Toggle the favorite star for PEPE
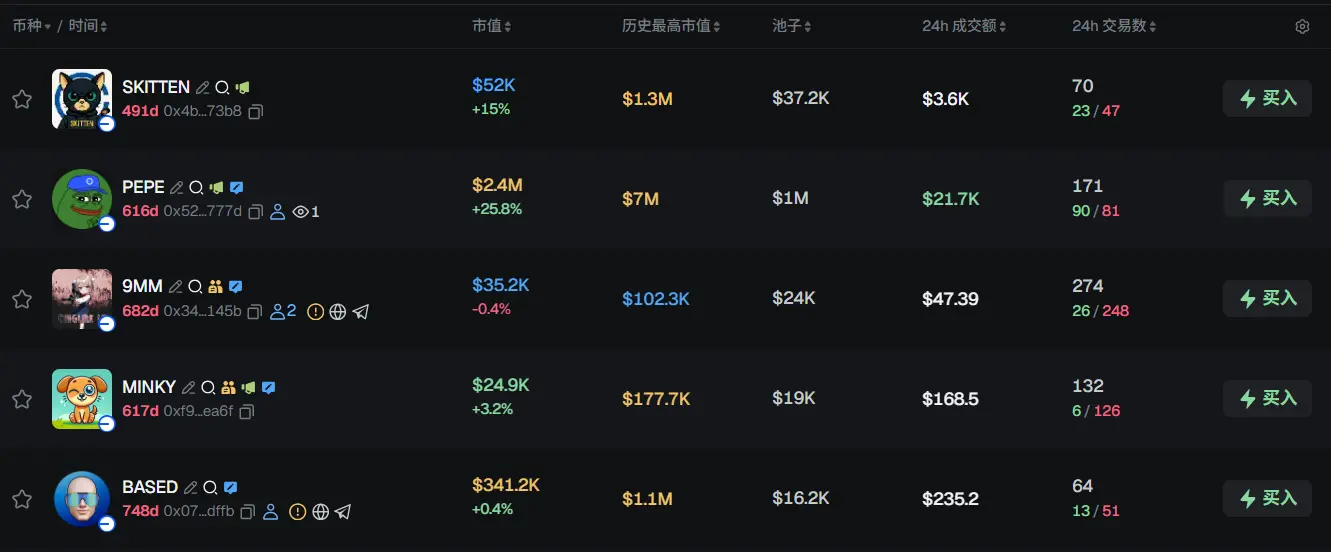The width and height of the screenshot is (1331, 552). point(22,199)
